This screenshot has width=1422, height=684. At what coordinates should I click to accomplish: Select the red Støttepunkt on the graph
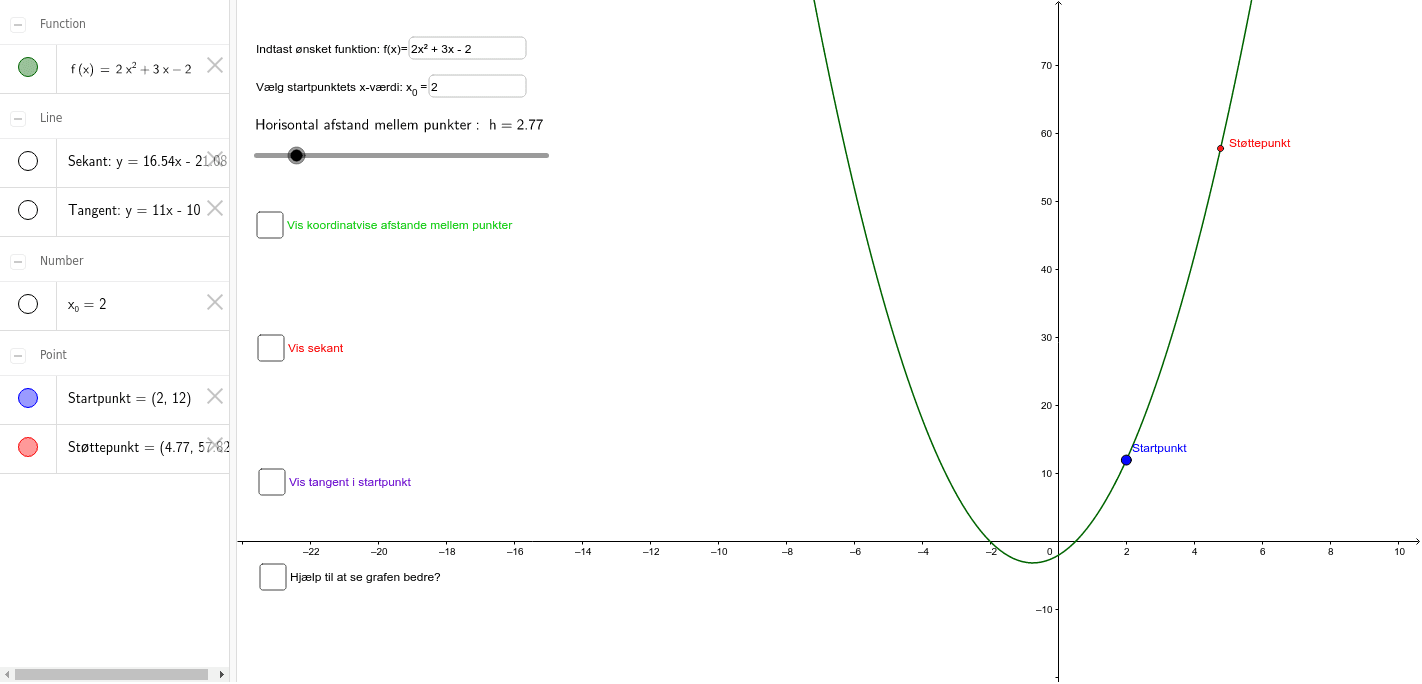coord(1220,148)
